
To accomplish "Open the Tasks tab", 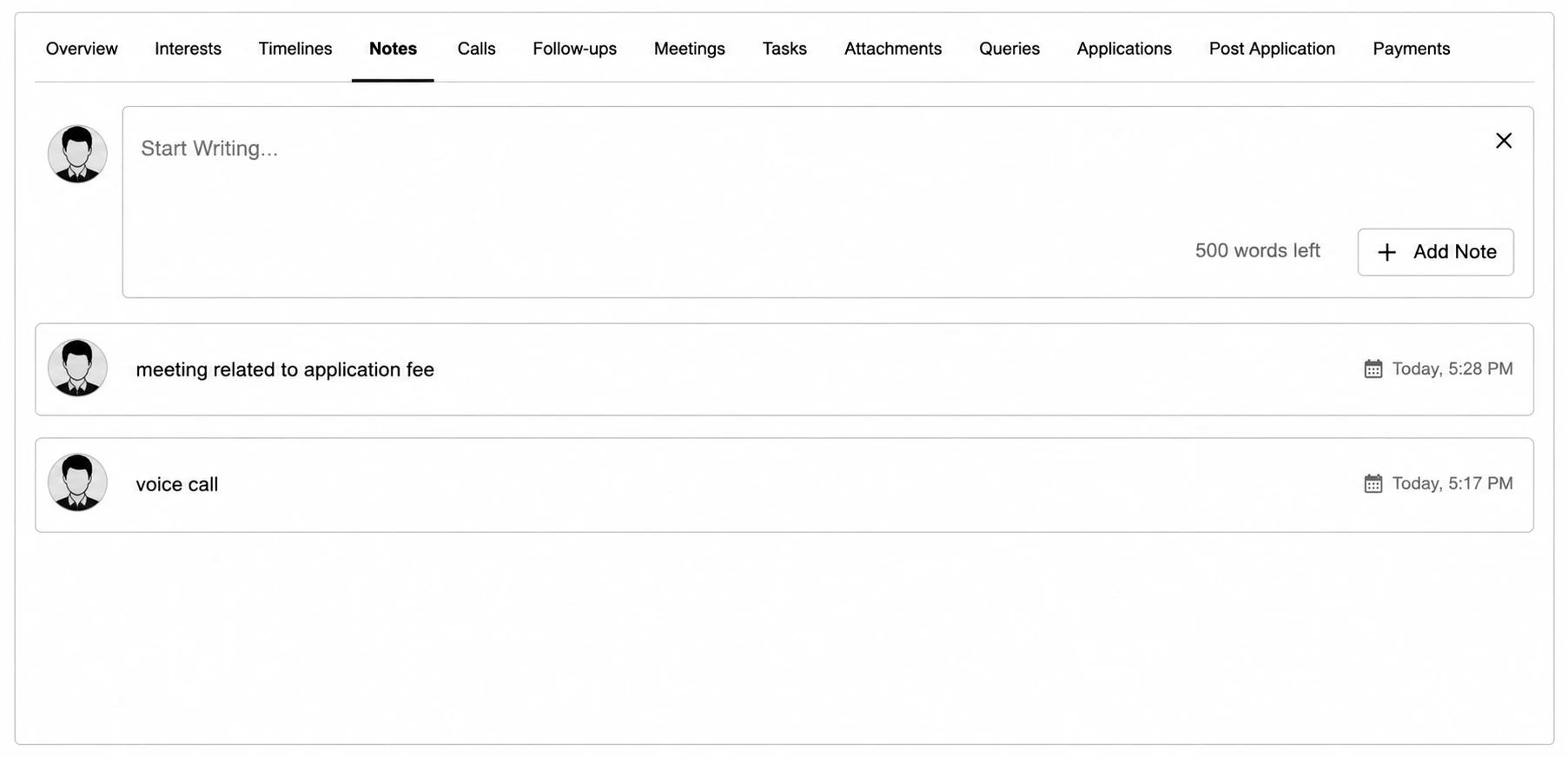I will 784,49.
